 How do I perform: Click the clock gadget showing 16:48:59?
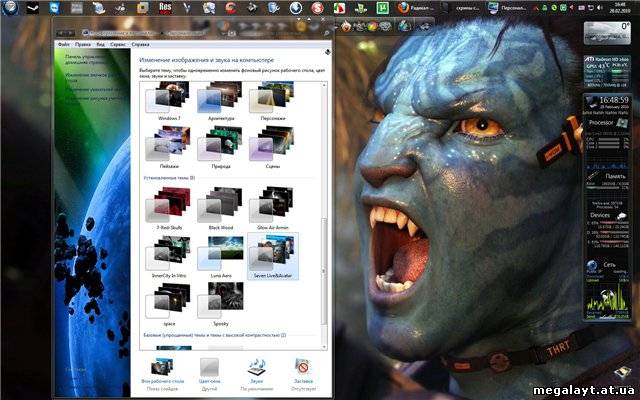607,104
